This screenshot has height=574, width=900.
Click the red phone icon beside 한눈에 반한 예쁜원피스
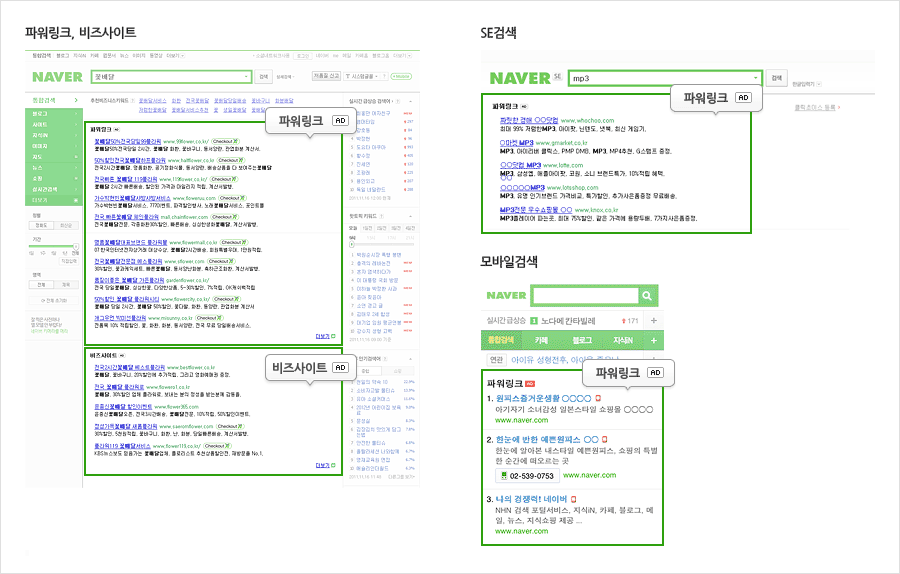pyautogui.click(x=604, y=440)
